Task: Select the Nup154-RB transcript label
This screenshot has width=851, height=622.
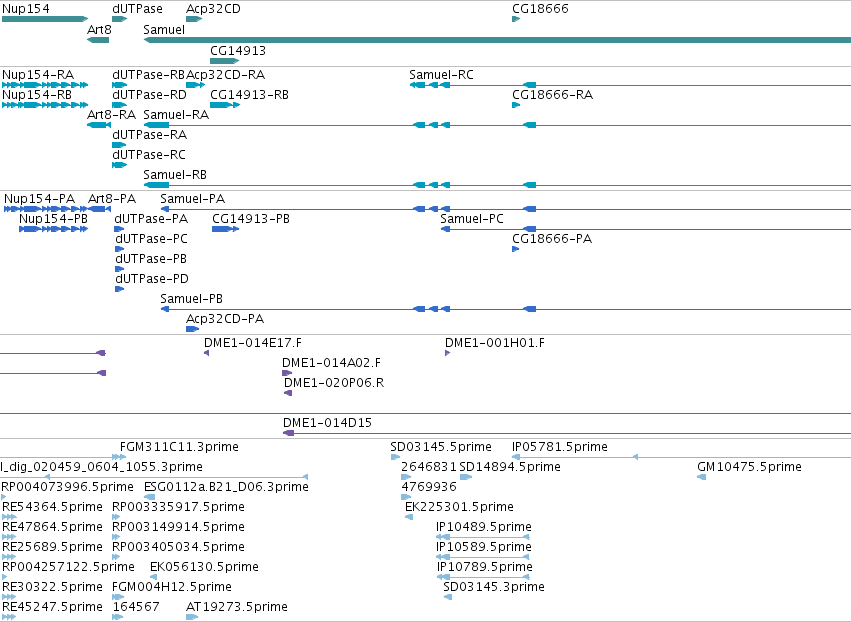Action: [37, 94]
